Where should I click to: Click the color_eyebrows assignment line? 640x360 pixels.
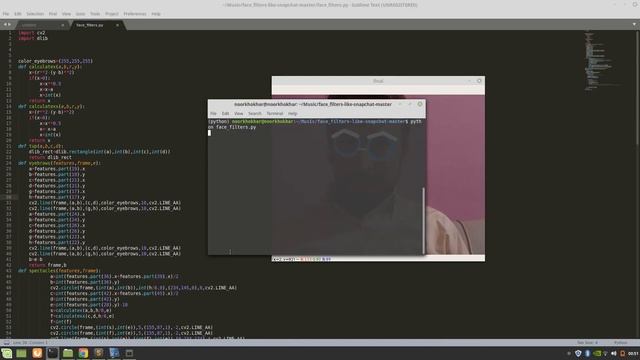(55, 61)
